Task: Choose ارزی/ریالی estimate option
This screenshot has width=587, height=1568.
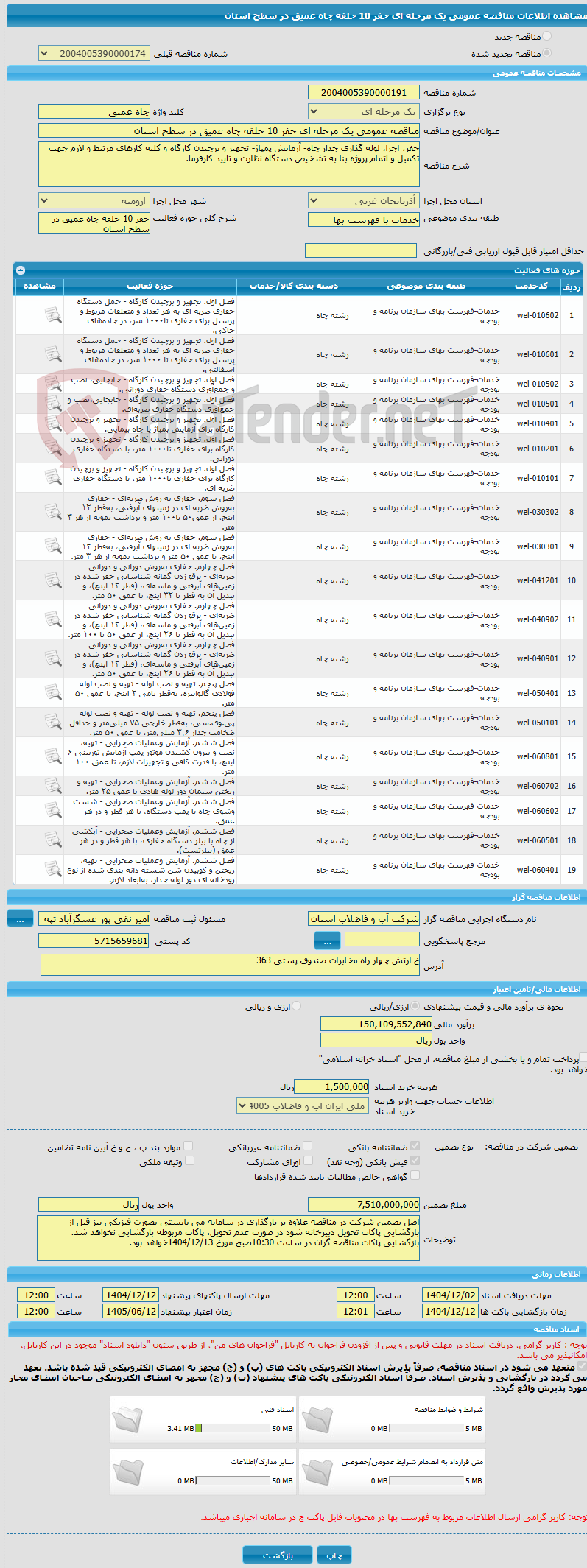Action: point(415,1006)
